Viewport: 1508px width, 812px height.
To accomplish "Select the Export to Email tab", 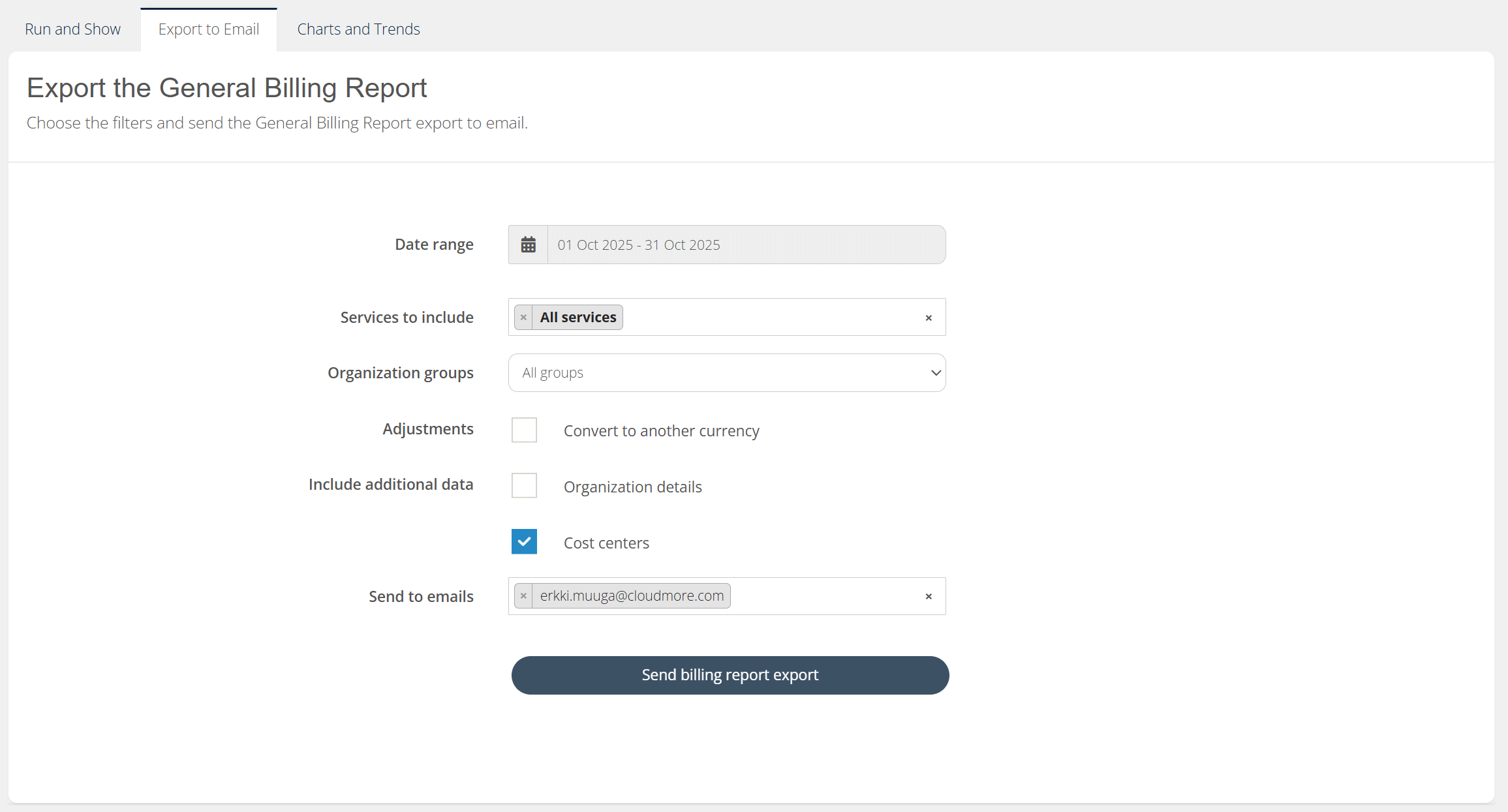I will [208, 29].
